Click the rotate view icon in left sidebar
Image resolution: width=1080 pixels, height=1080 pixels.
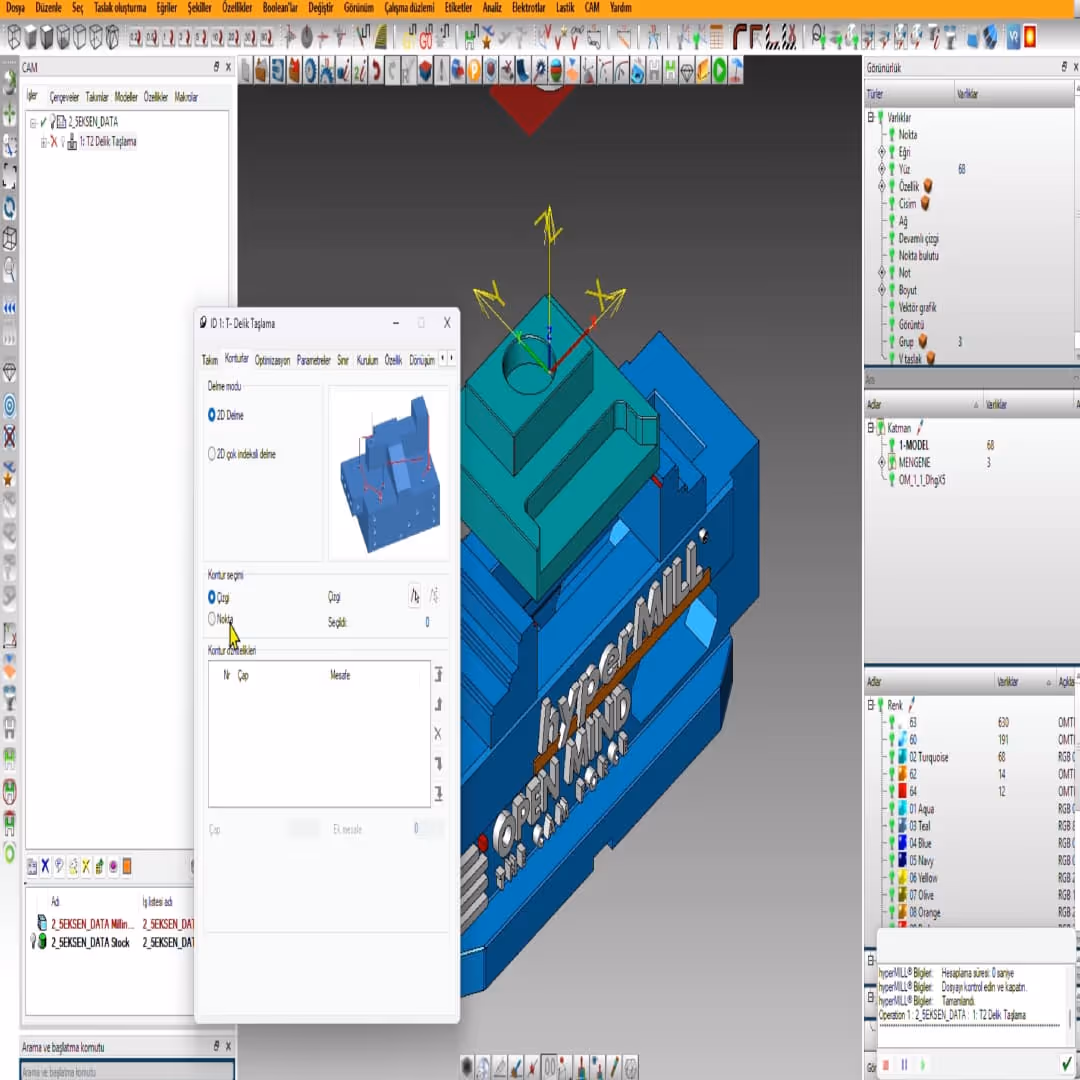(10, 207)
